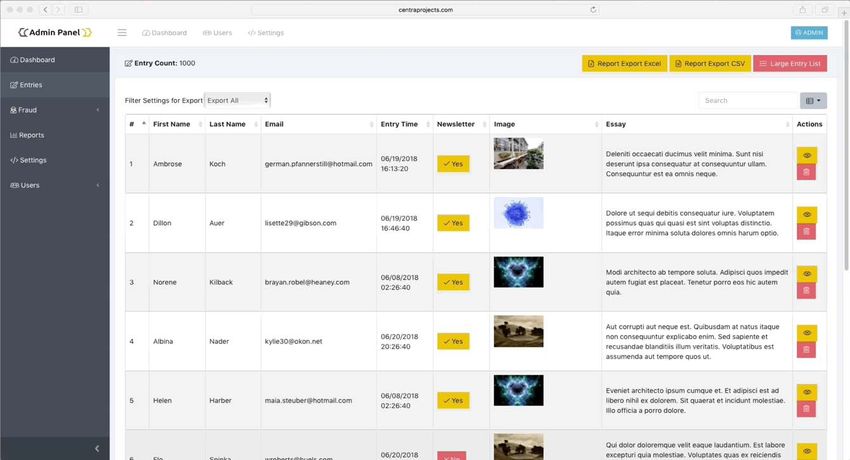This screenshot has height=460, width=850.
Task: Click the table Search input field
Action: (x=748, y=100)
